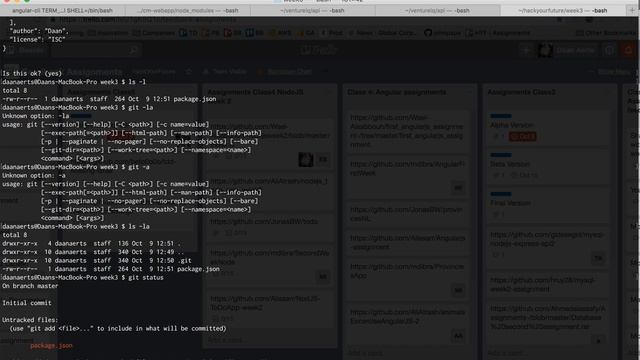Click the 'Is this ok? (yes)' prompt line
The height and width of the screenshot is (360, 640).
[x=32, y=73]
